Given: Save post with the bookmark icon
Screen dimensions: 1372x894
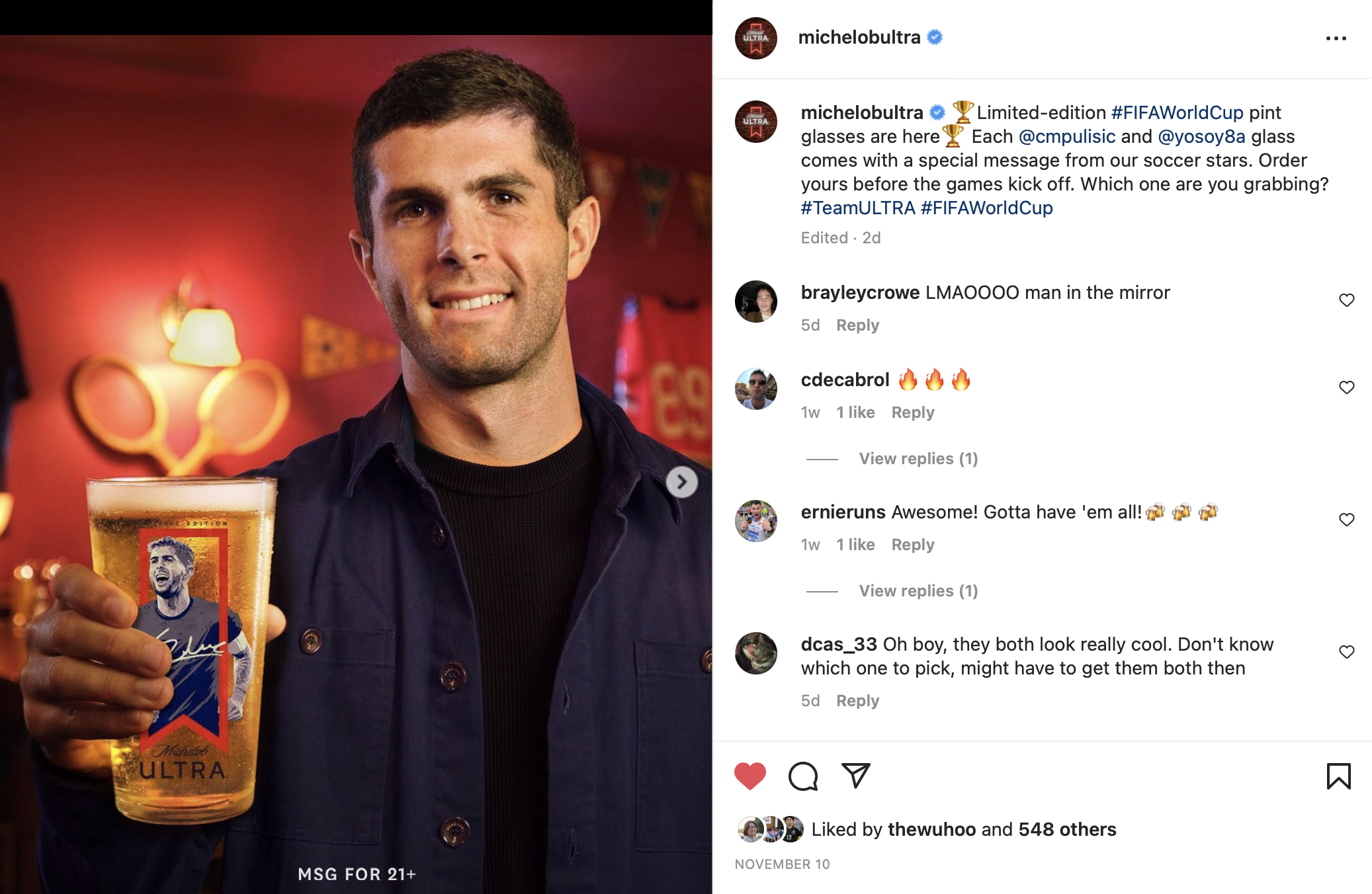Looking at the screenshot, I should pyautogui.click(x=1338, y=776).
